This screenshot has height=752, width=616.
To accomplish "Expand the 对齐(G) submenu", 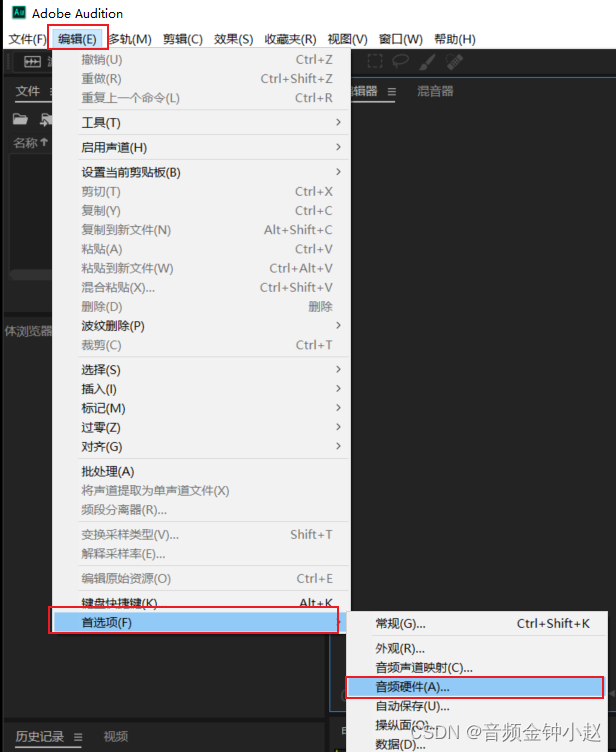I will tap(201, 446).
